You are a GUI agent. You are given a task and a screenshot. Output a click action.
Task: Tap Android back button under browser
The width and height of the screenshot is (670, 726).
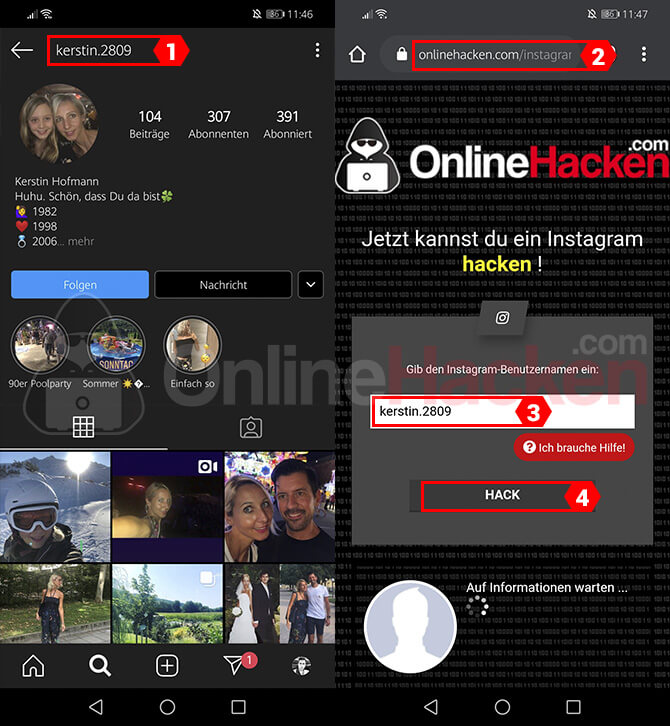click(431, 707)
